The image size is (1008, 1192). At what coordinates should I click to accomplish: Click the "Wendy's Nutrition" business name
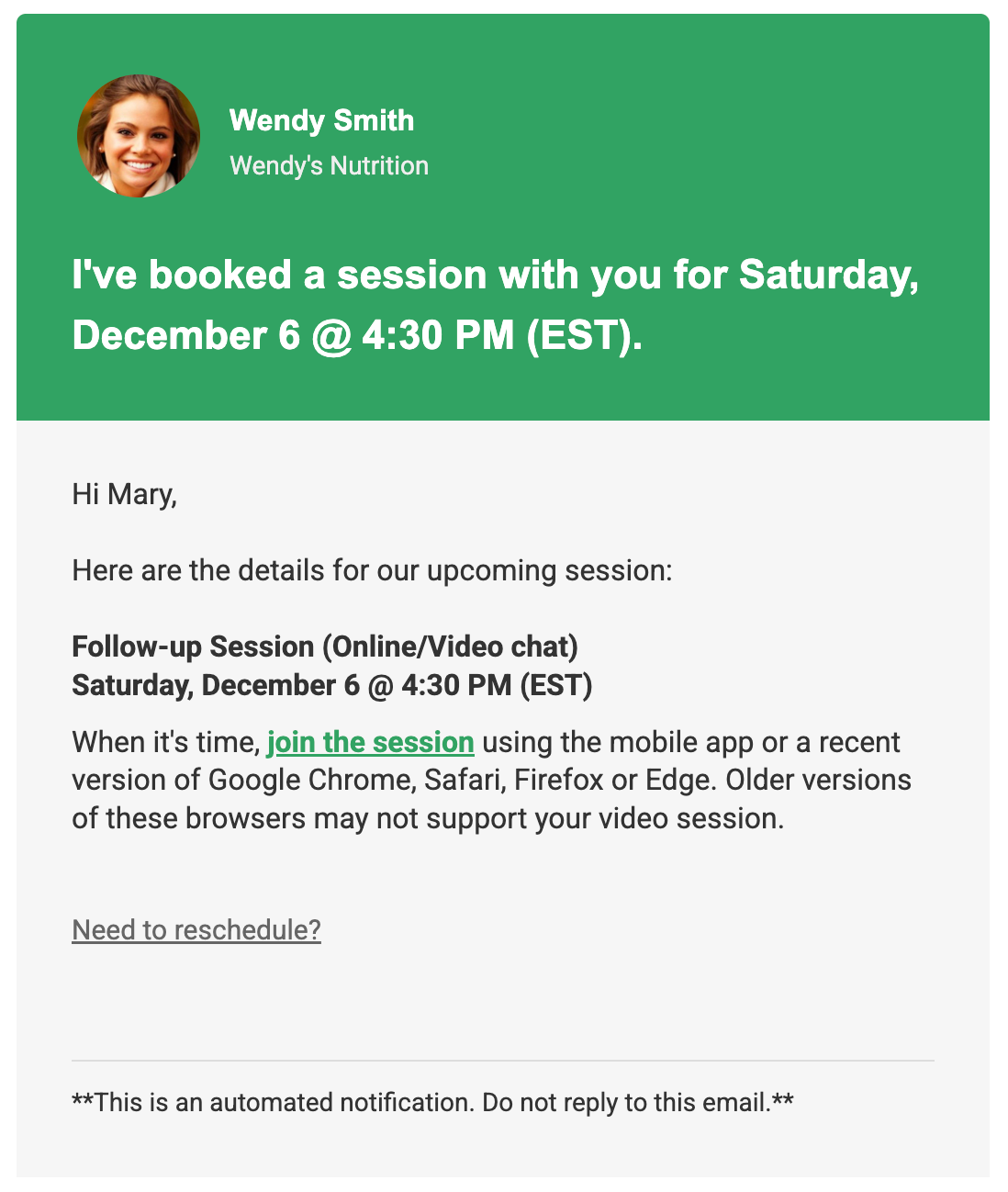329,166
